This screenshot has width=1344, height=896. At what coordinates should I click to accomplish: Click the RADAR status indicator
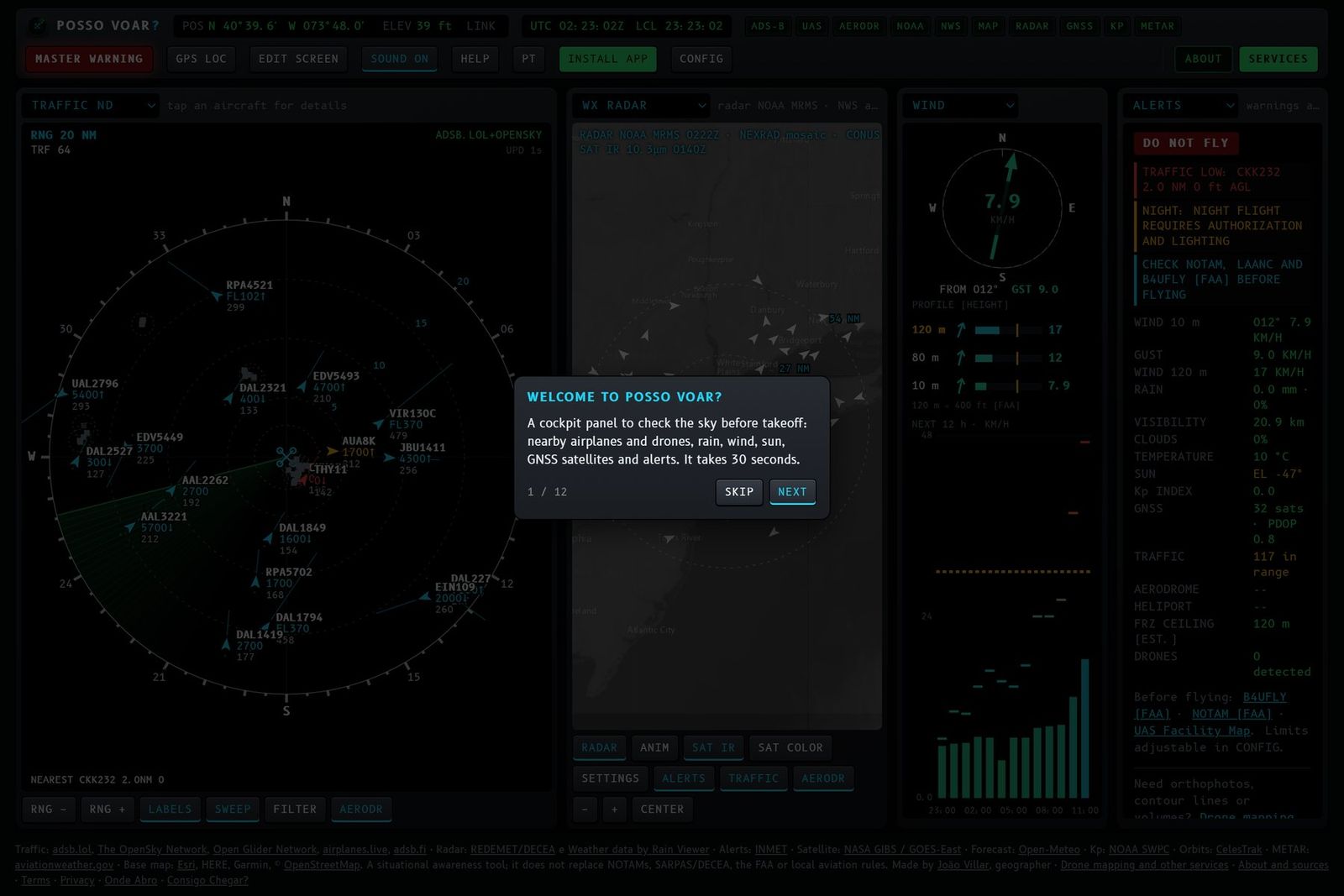pos(1032,26)
